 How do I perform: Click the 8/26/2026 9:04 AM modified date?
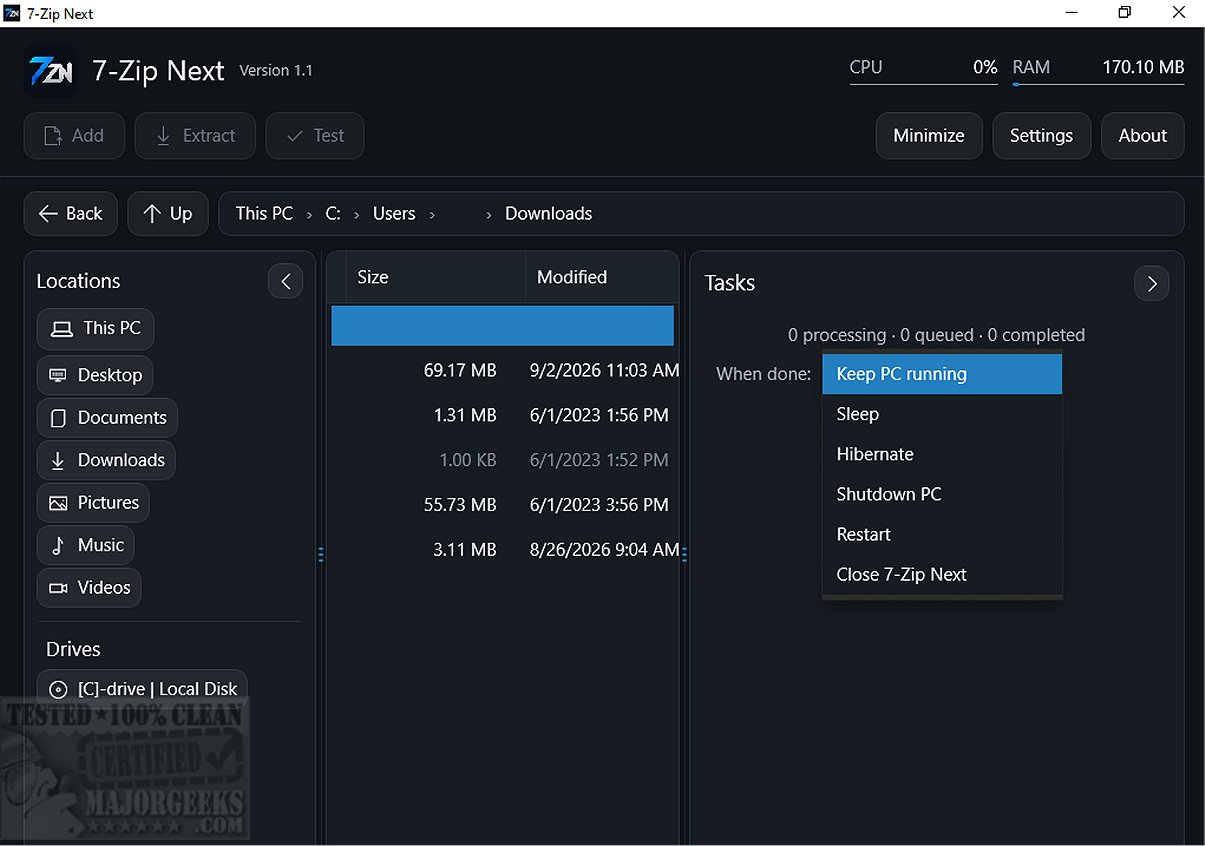pyautogui.click(x=604, y=549)
